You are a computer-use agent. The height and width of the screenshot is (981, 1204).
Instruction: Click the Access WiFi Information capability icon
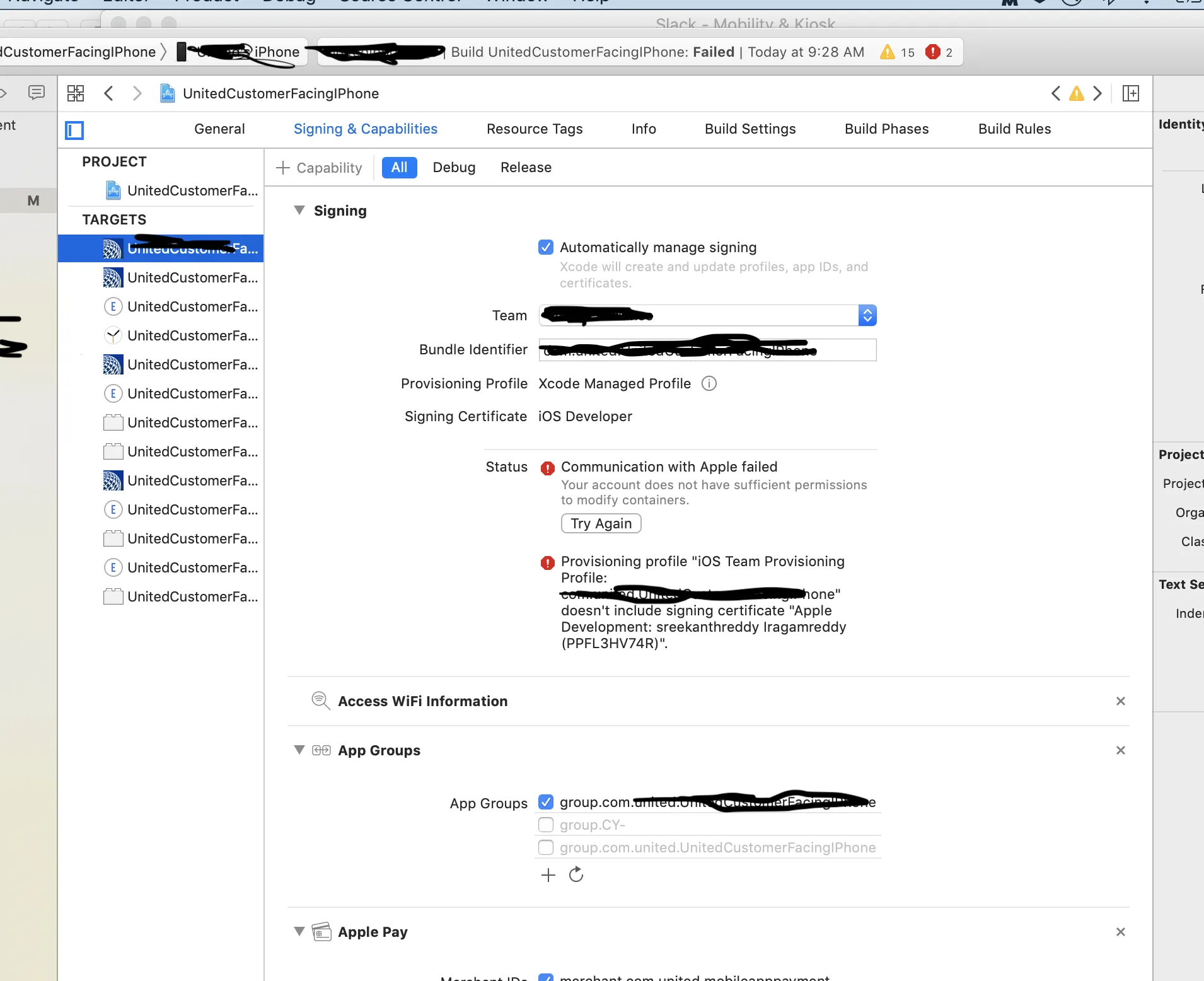coord(321,700)
